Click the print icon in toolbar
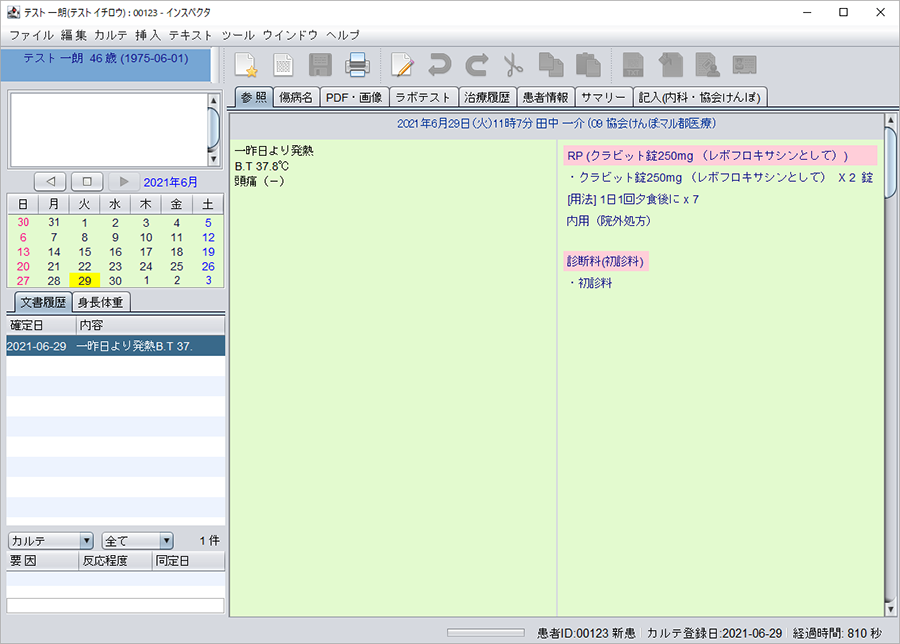Image resolution: width=900 pixels, height=644 pixels. tap(358, 66)
